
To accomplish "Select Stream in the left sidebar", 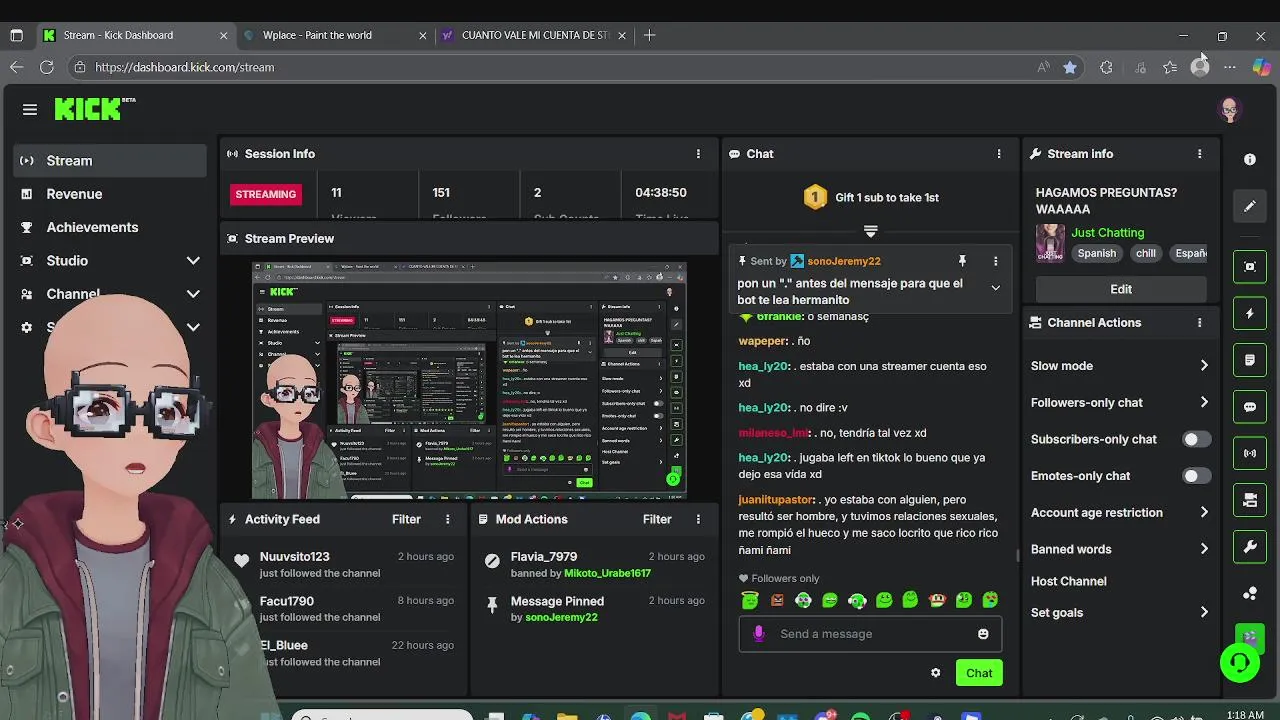I will tap(110, 161).
